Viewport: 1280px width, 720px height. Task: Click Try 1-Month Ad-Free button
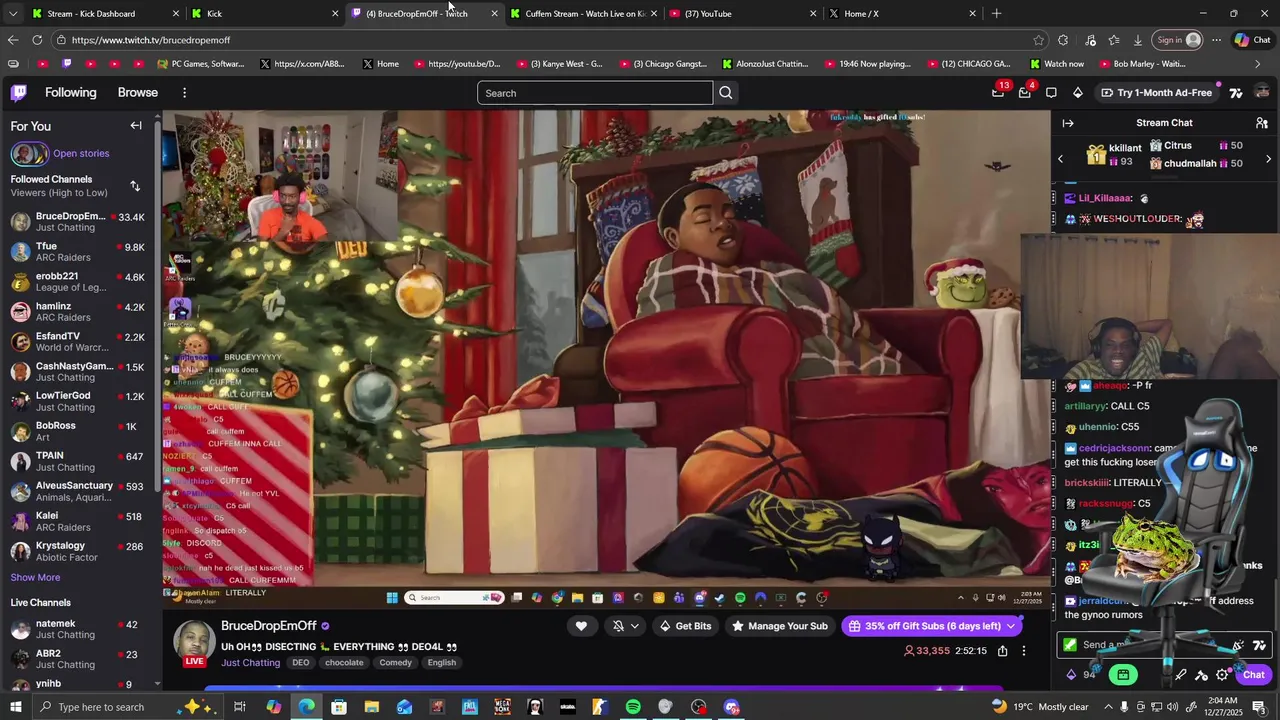coord(1157,93)
